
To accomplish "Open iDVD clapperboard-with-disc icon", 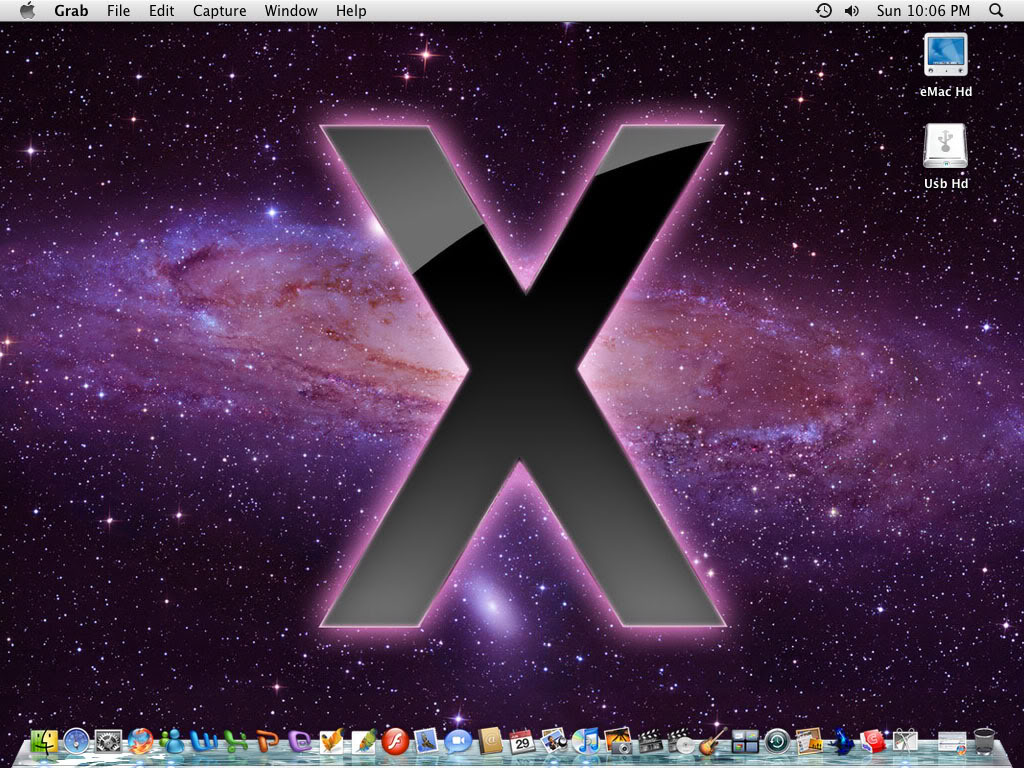I will 681,742.
